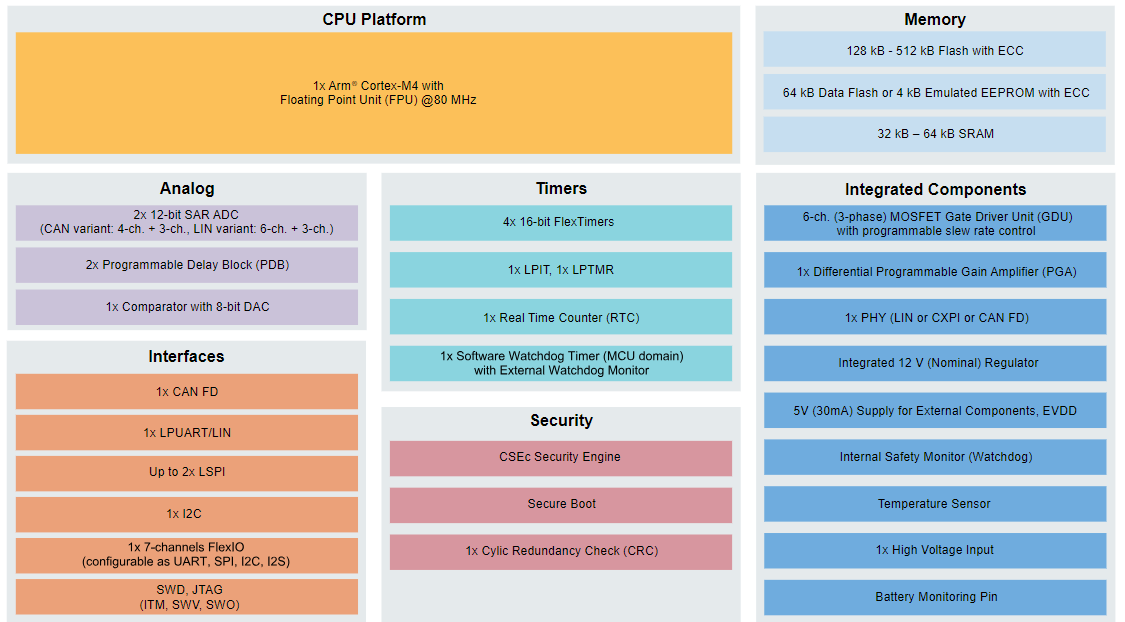Image resolution: width=1125 pixels, height=622 pixels.
Task: Click the CSEc Security Engine block
Action: click(x=560, y=458)
